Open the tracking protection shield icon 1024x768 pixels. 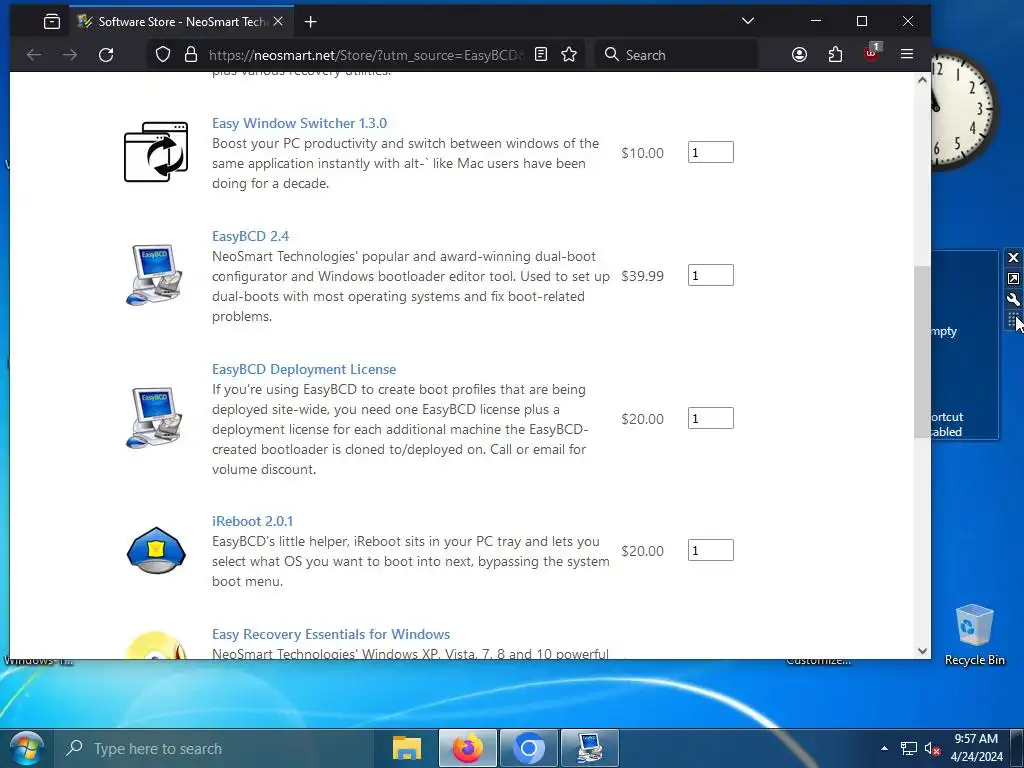[163, 55]
